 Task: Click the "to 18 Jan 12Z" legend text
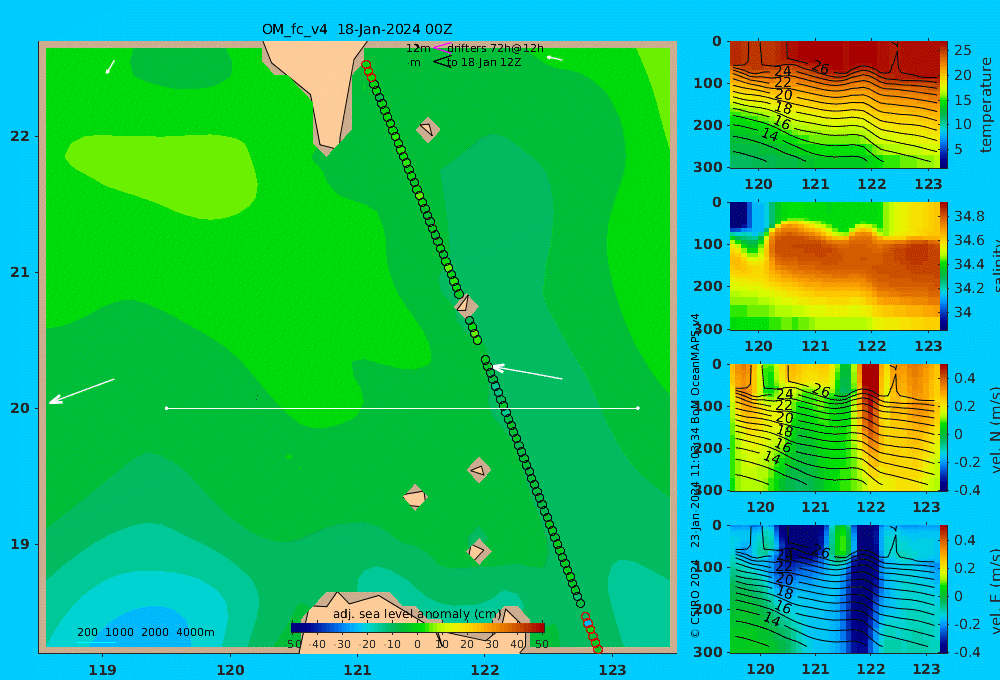483,63
